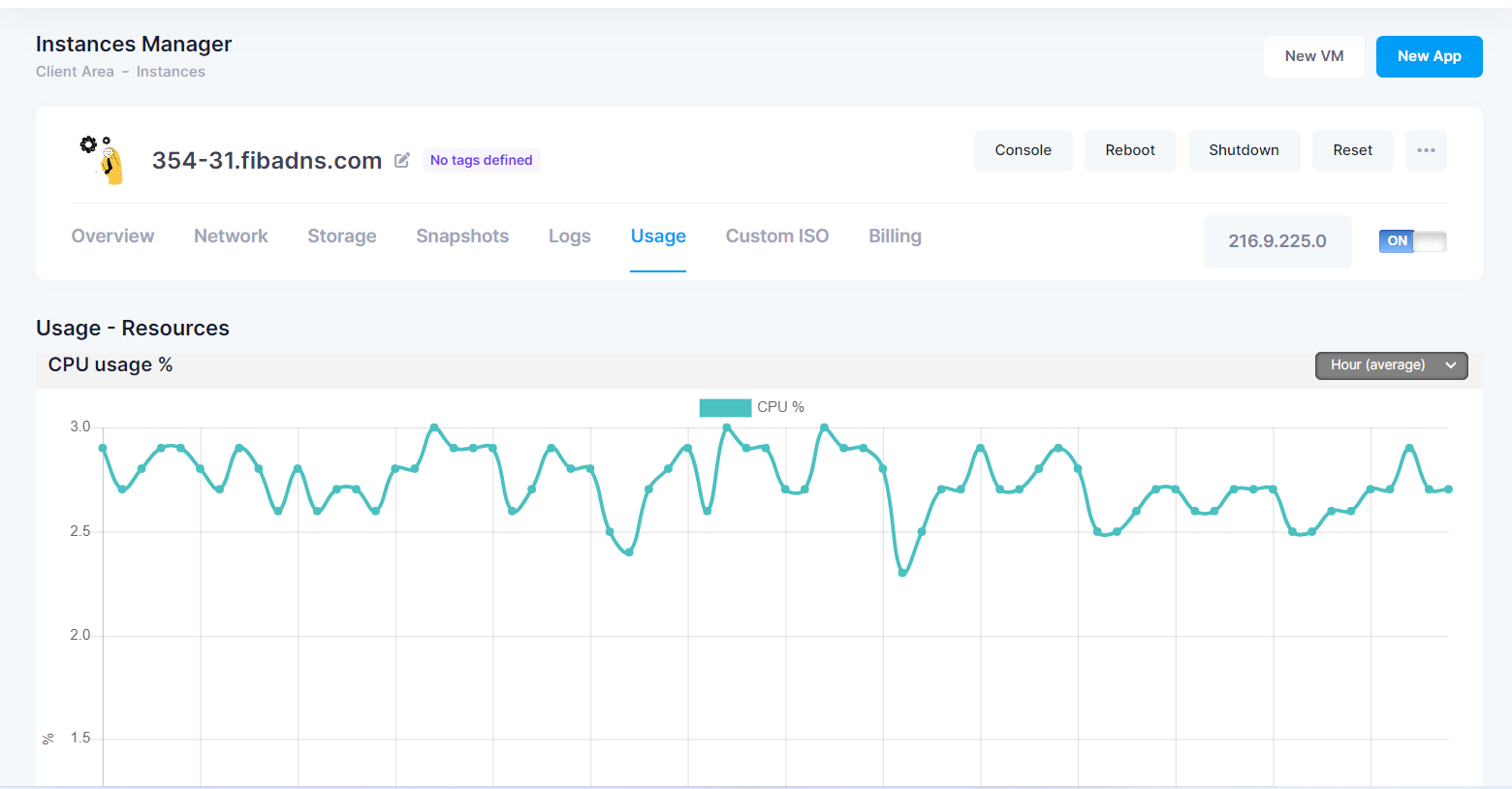
Task: Select the Usage tab
Action: 658,236
